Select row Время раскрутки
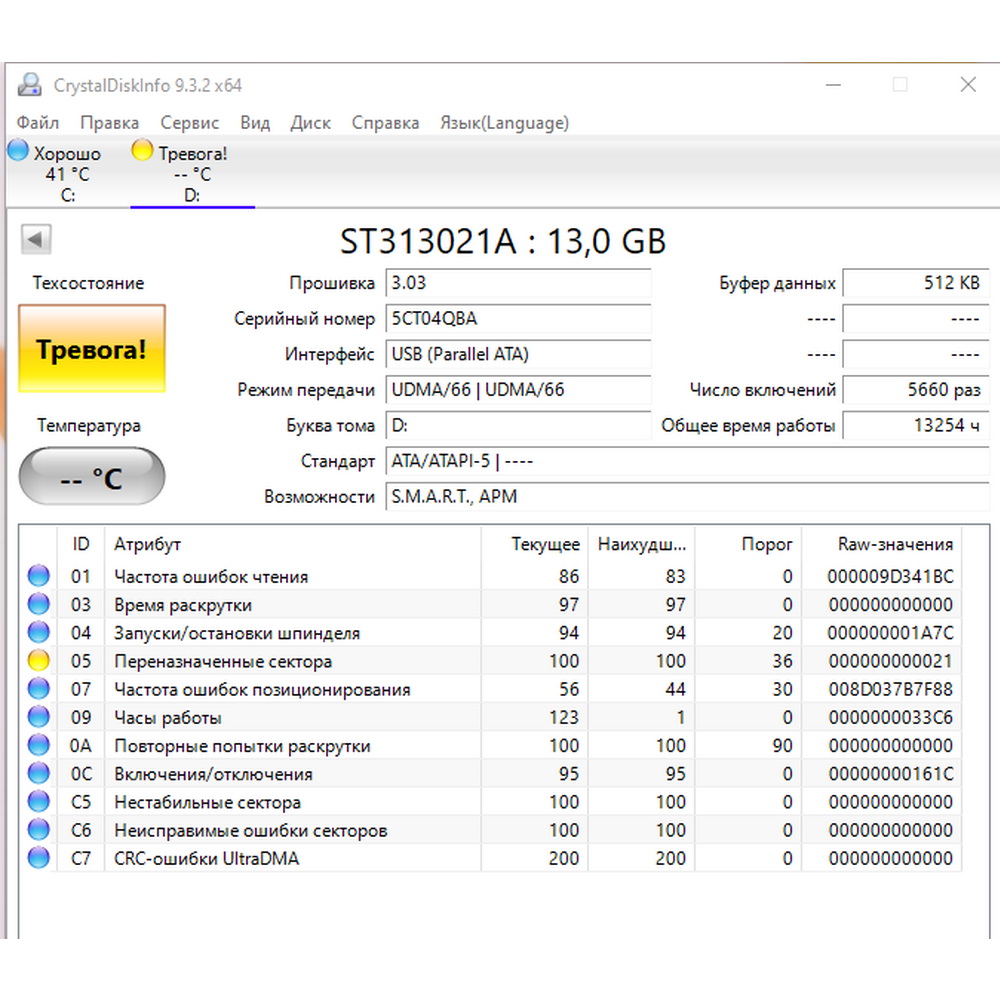 (490, 604)
